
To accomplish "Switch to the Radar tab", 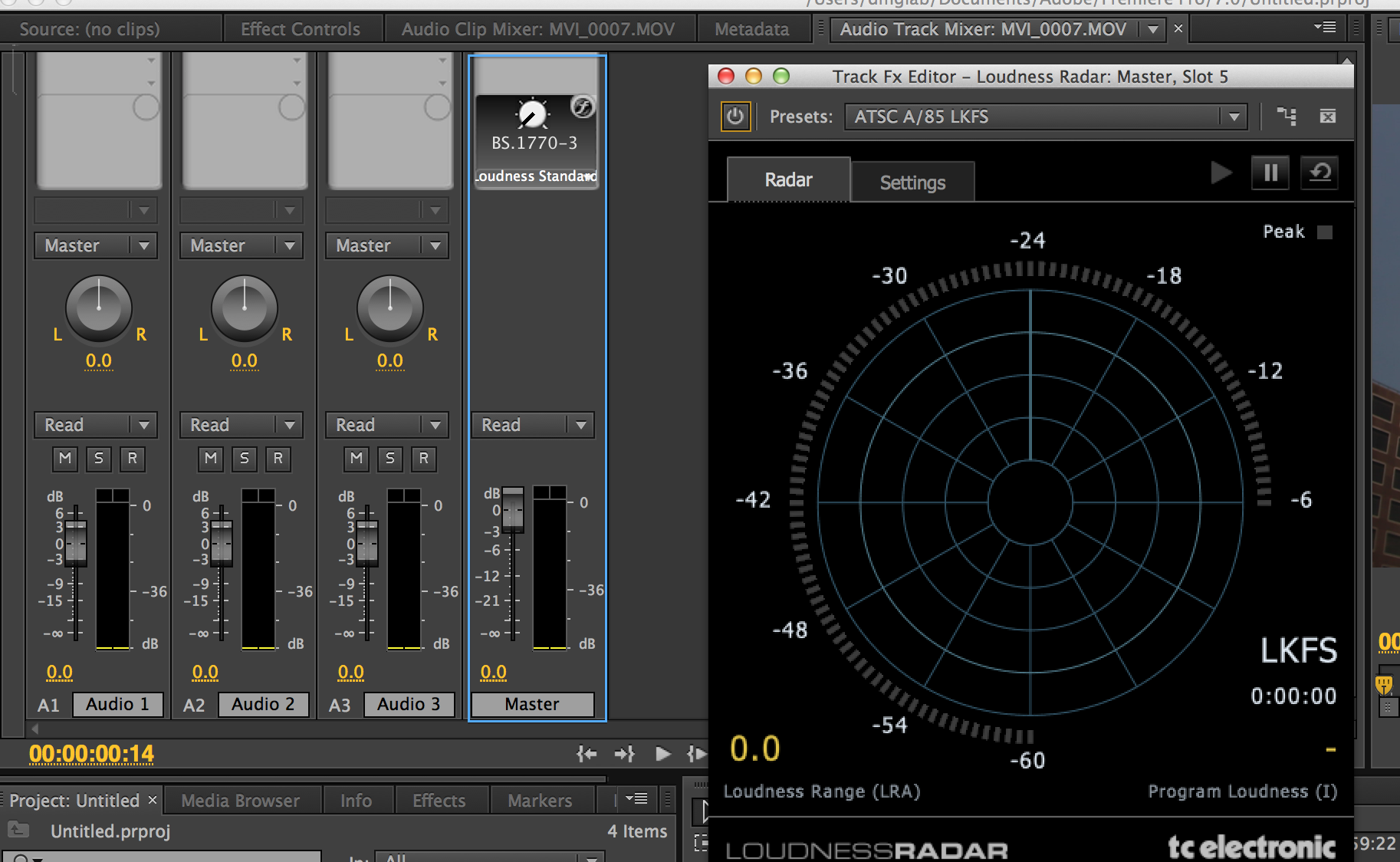I will click(x=788, y=180).
